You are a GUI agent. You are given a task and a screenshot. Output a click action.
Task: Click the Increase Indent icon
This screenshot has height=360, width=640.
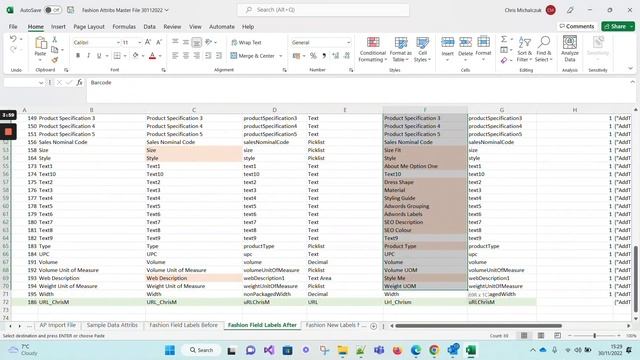(218, 56)
